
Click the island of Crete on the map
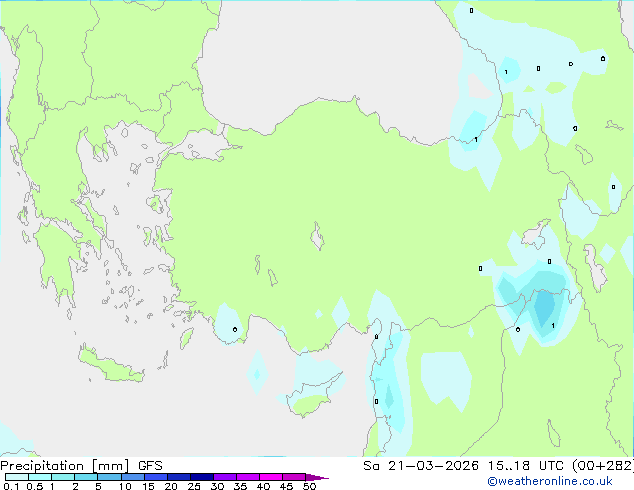pyautogui.click(x=110, y=365)
